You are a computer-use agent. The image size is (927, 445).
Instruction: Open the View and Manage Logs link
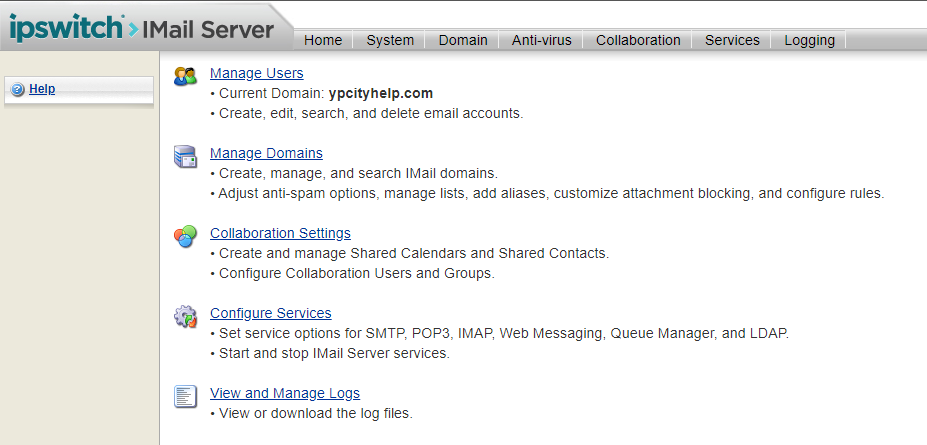[x=284, y=393]
